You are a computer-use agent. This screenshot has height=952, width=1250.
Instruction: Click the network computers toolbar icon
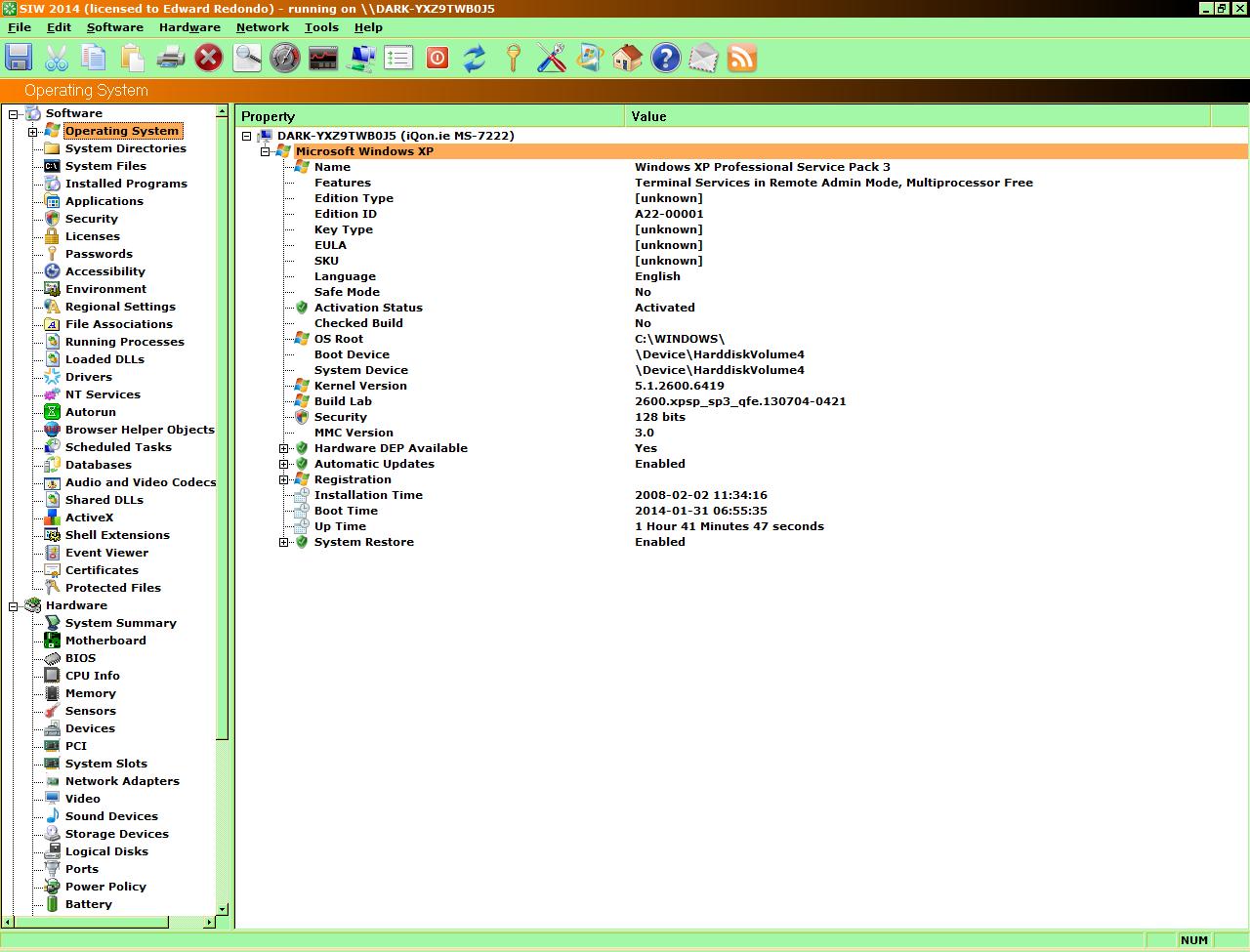tap(361, 58)
